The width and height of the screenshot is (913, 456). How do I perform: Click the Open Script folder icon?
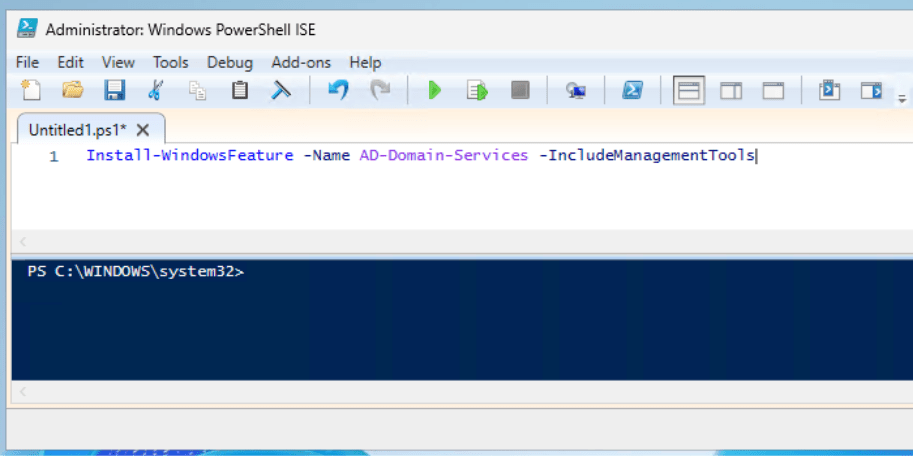point(73,91)
